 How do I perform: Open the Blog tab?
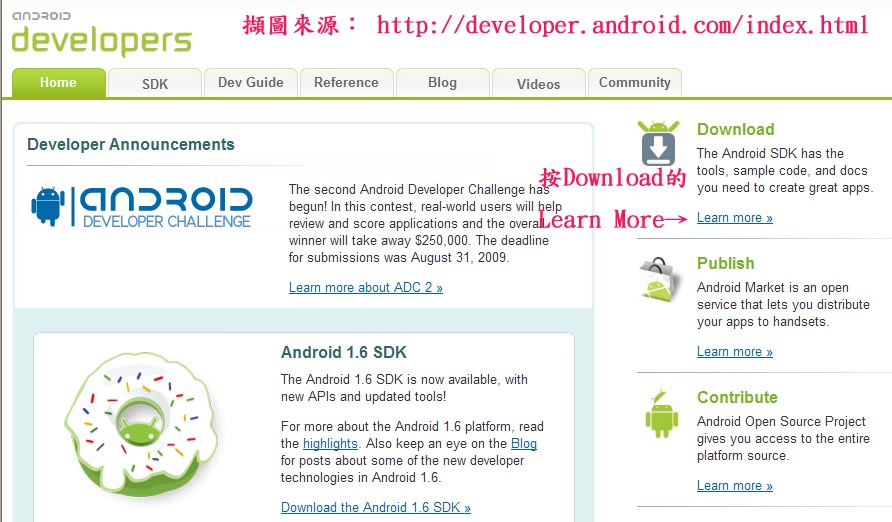click(443, 83)
